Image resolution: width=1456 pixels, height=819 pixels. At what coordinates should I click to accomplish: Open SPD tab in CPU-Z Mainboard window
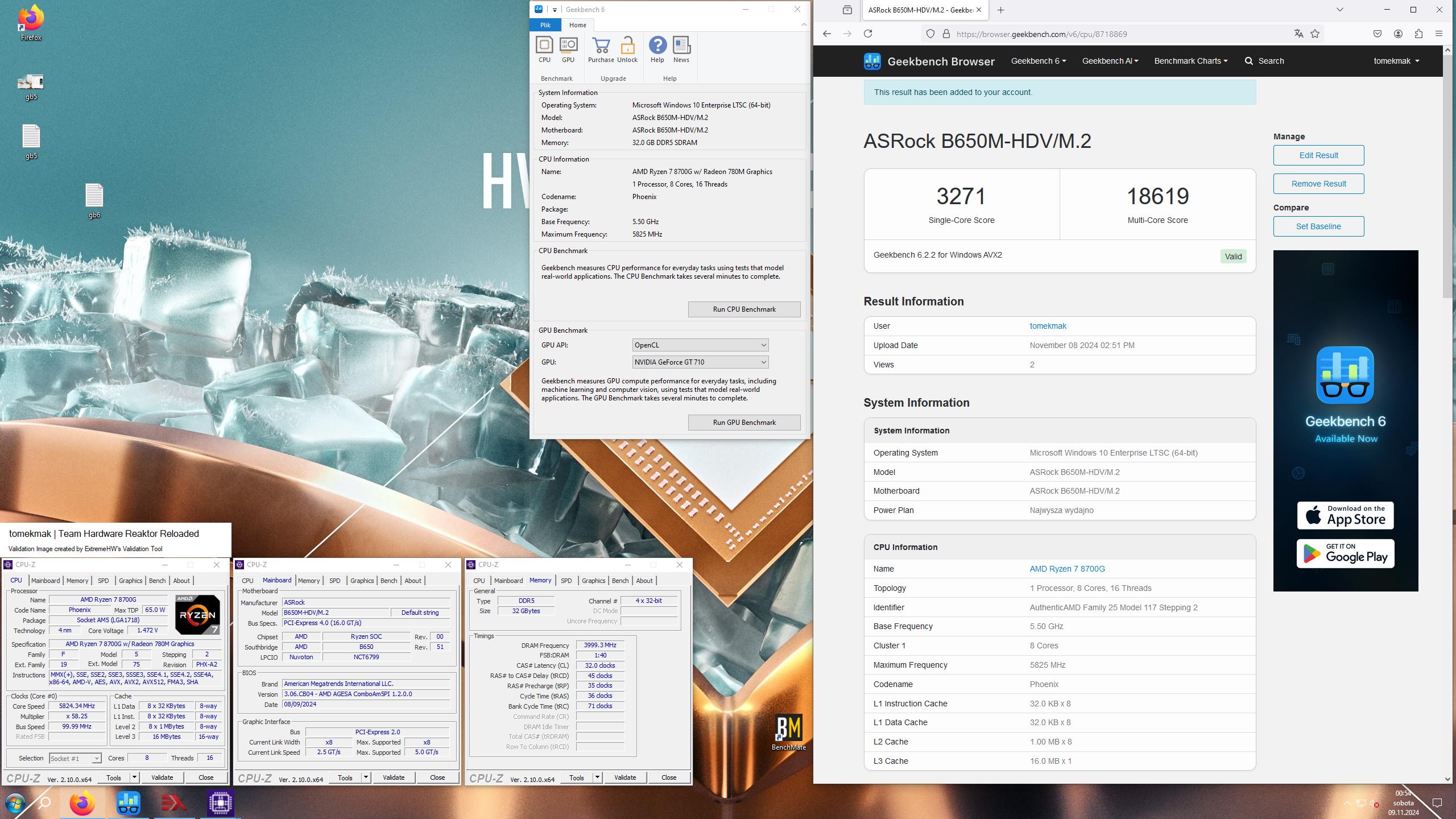[x=335, y=581]
